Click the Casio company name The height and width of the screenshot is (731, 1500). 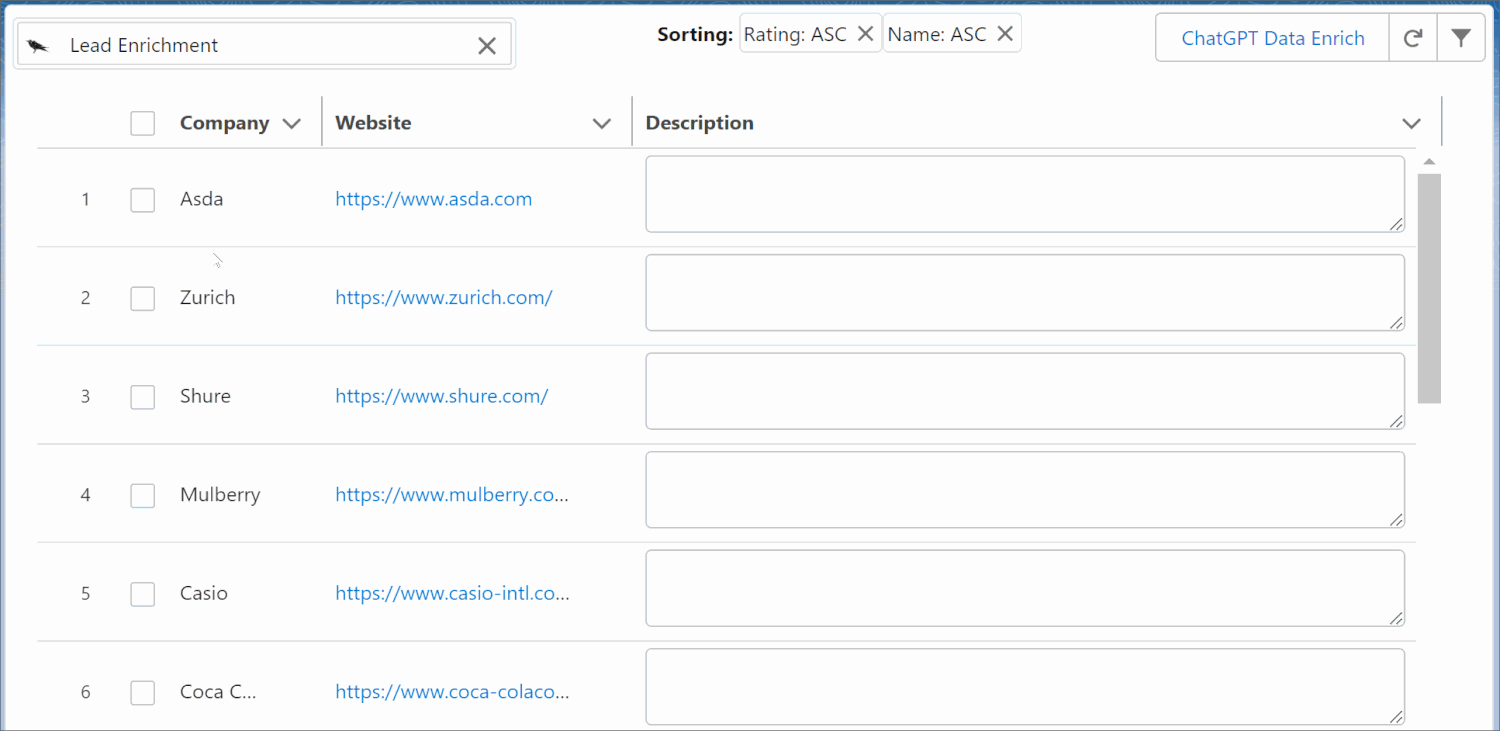pos(204,594)
